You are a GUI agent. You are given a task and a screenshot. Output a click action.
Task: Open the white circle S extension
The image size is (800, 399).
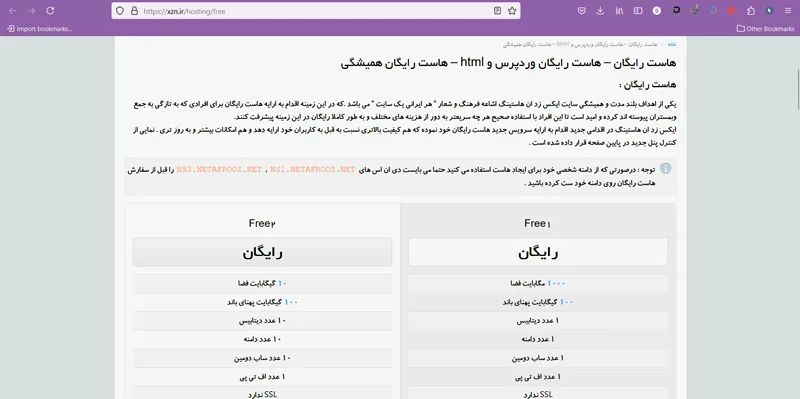click(657, 11)
